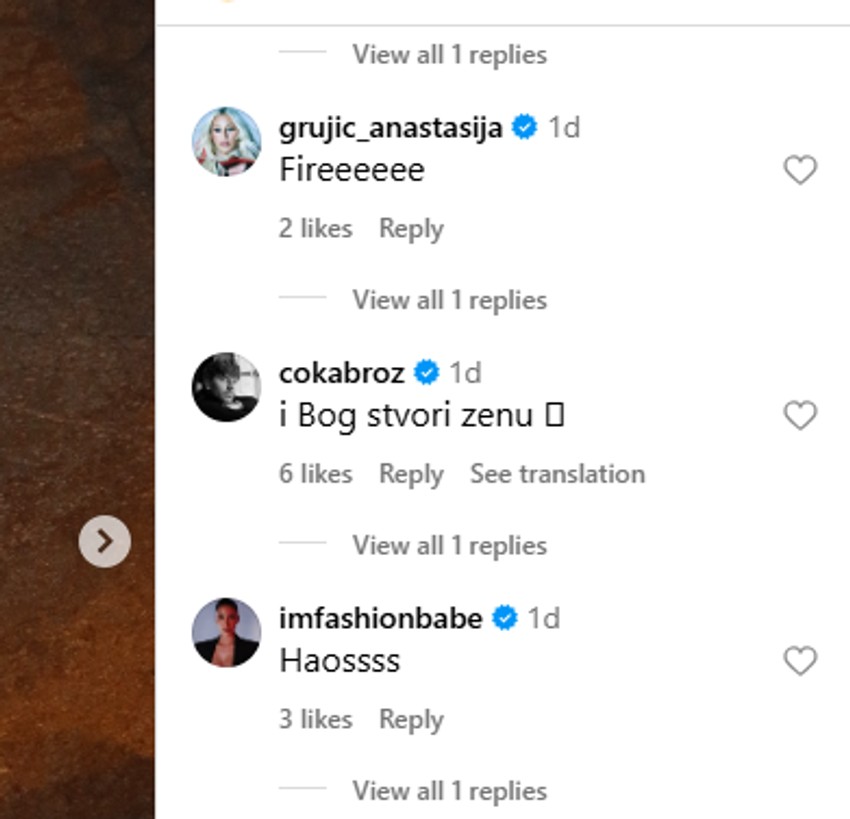Go to next photo with the arrow
Image resolution: width=850 pixels, height=819 pixels.
coord(105,542)
